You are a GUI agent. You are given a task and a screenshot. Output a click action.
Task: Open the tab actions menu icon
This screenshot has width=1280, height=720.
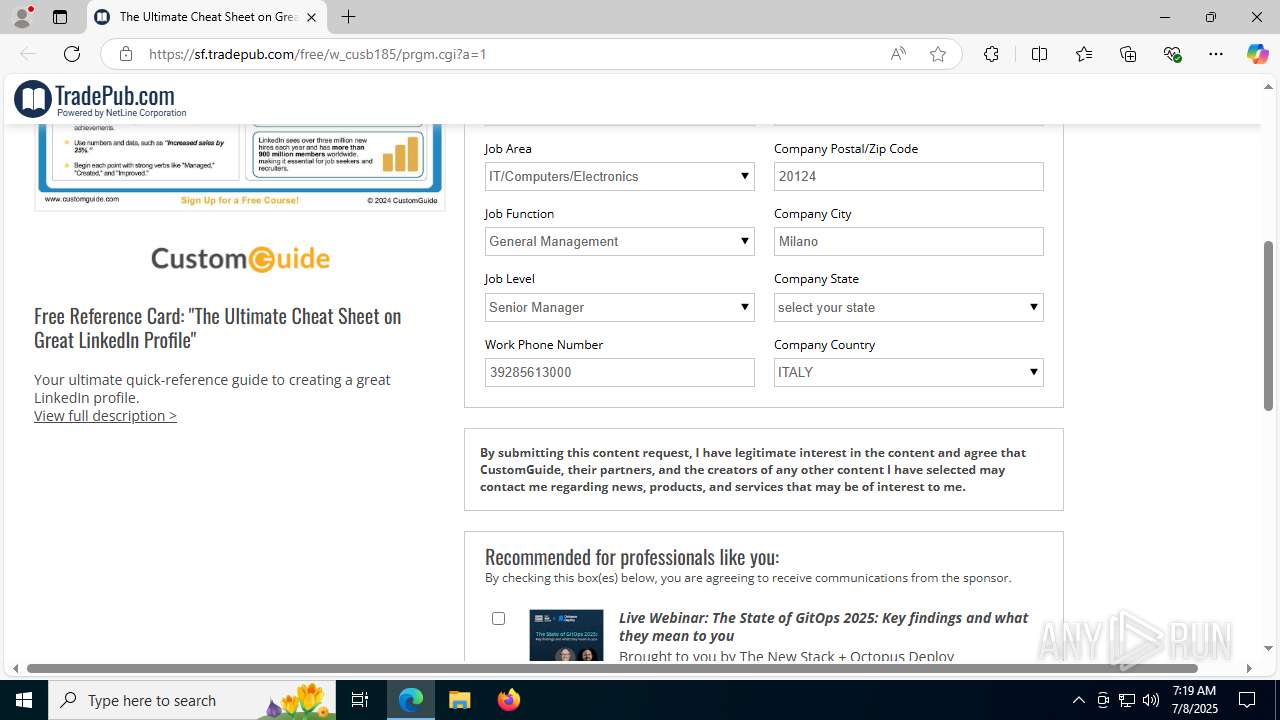pyautogui.click(x=60, y=17)
